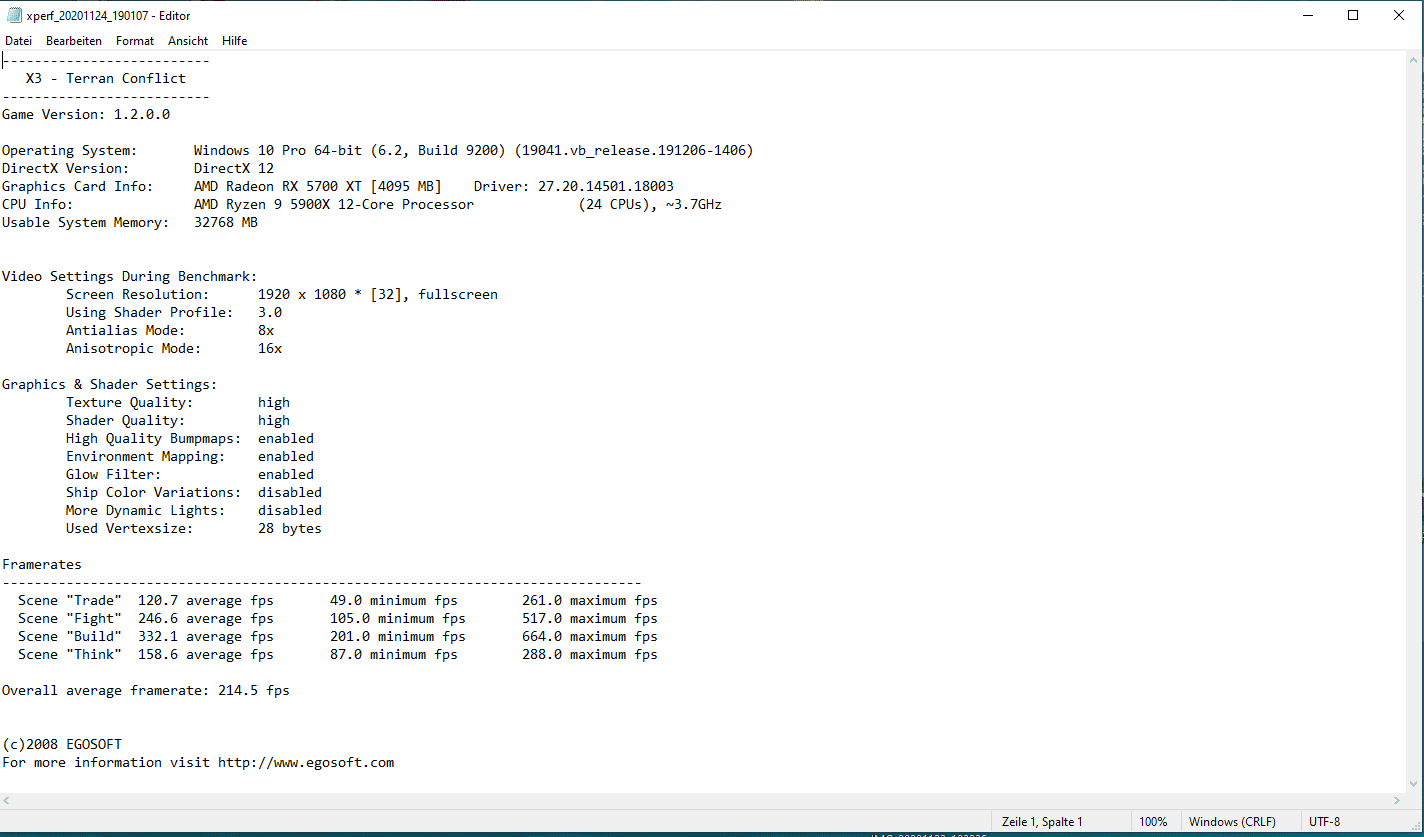Click the vertical scrollbar down arrow
The height and width of the screenshot is (837, 1424).
pyautogui.click(x=1414, y=785)
